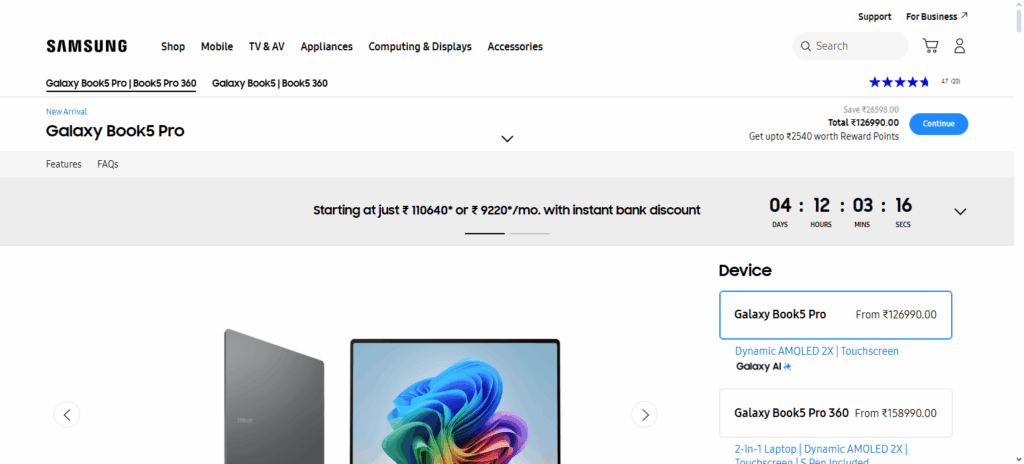
Task: Click the 'Save ₹26598.00' text
Action: point(871,110)
